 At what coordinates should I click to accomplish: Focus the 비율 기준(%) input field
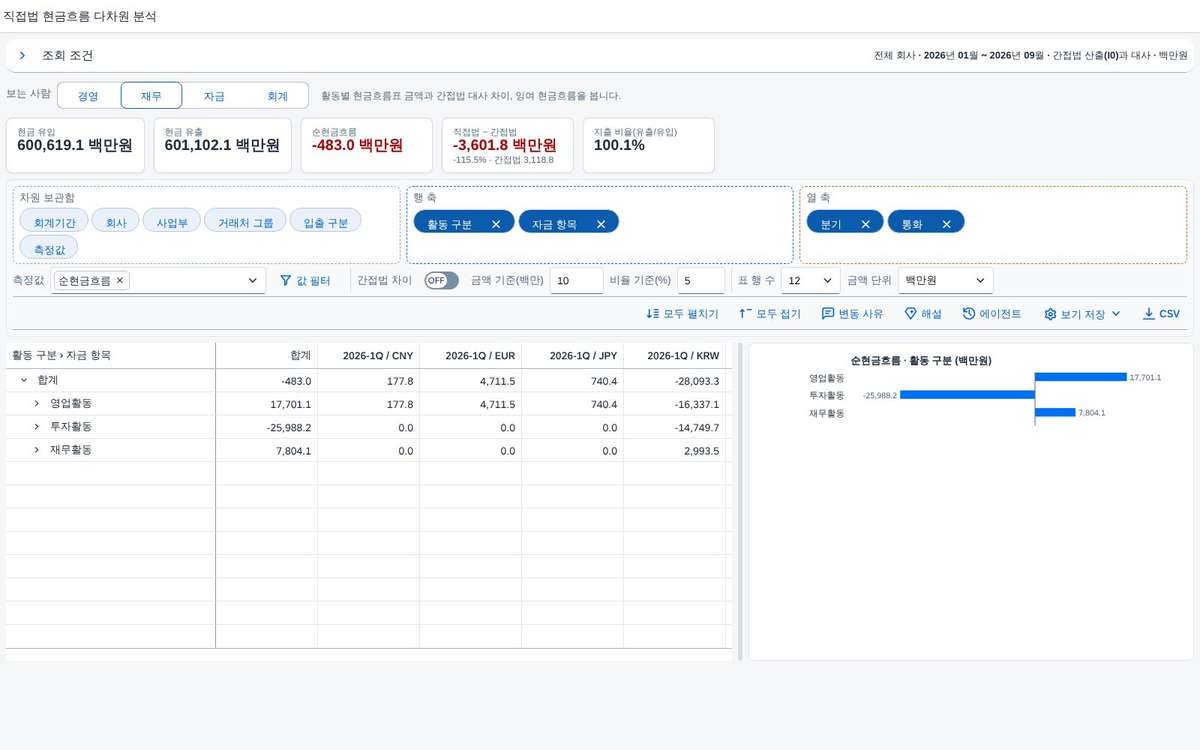click(x=701, y=281)
